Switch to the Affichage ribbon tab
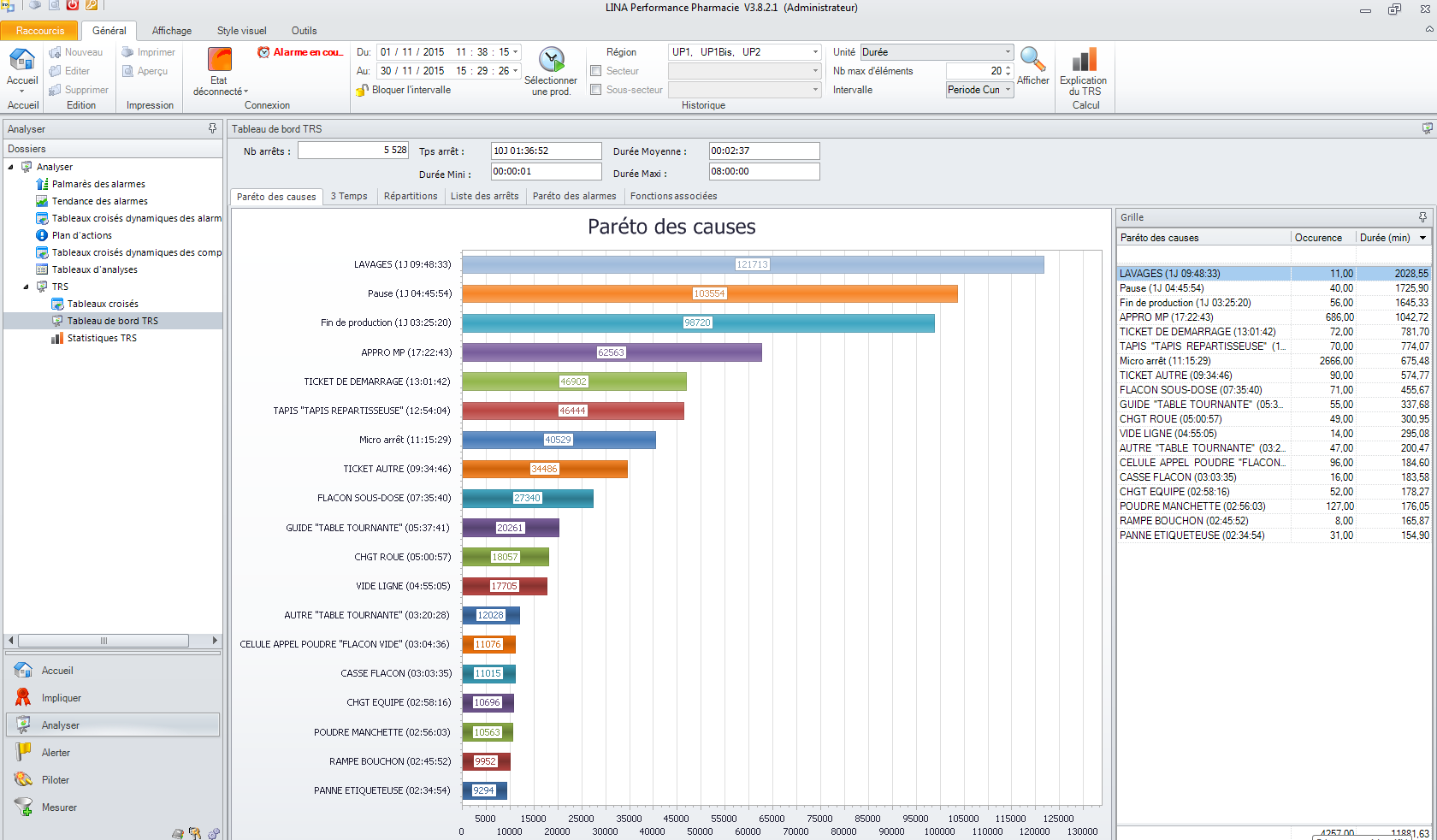Image resolution: width=1437 pixels, height=840 pixels. click(x=172, y=31)
